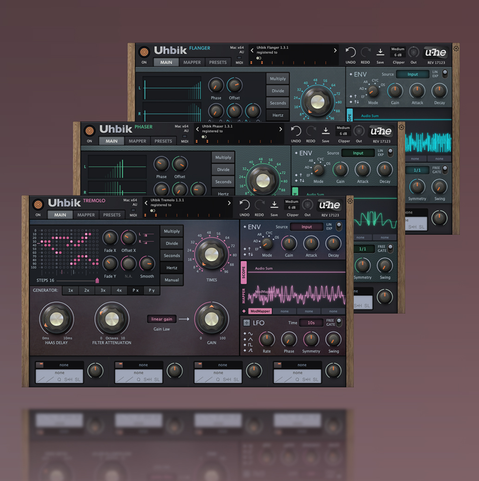479x481 pixels.
Task: Click Undo in the Uhbik Phaser window
Action: coord(296,132)
